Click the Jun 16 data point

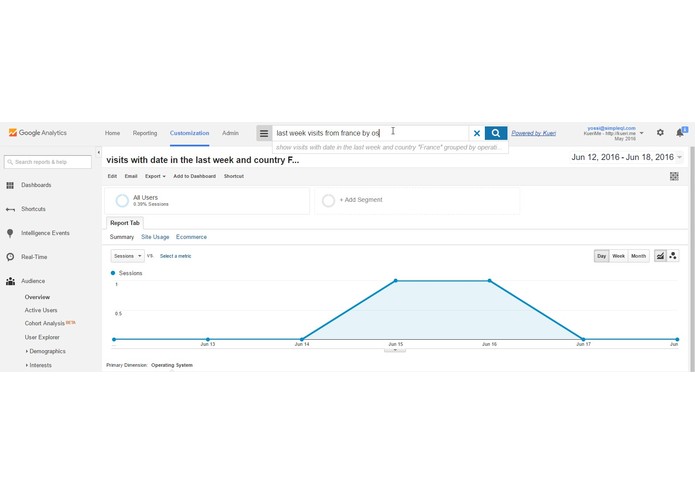(490, 280)
